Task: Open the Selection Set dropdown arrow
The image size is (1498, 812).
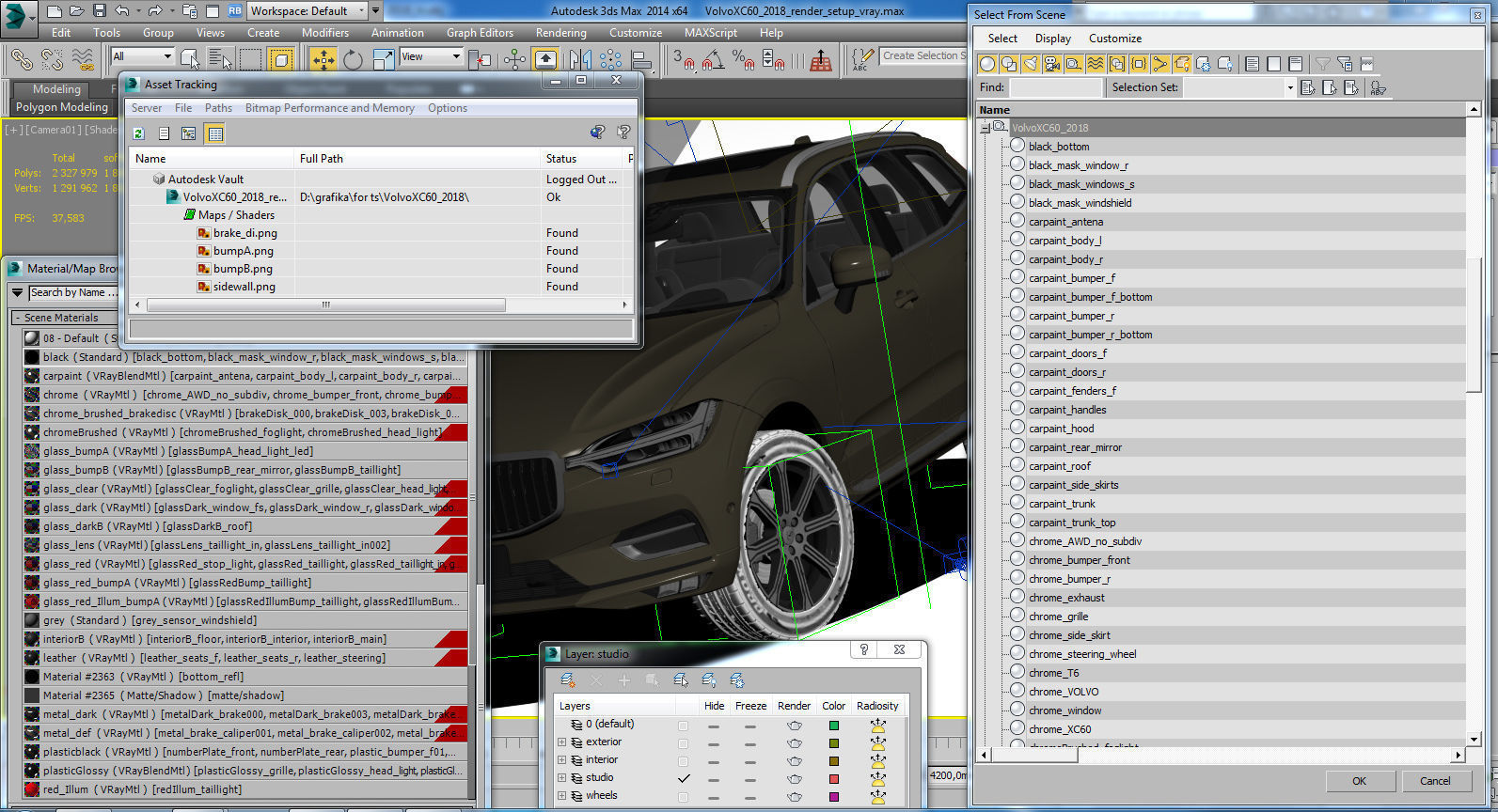Action: tap(1289, 87)
